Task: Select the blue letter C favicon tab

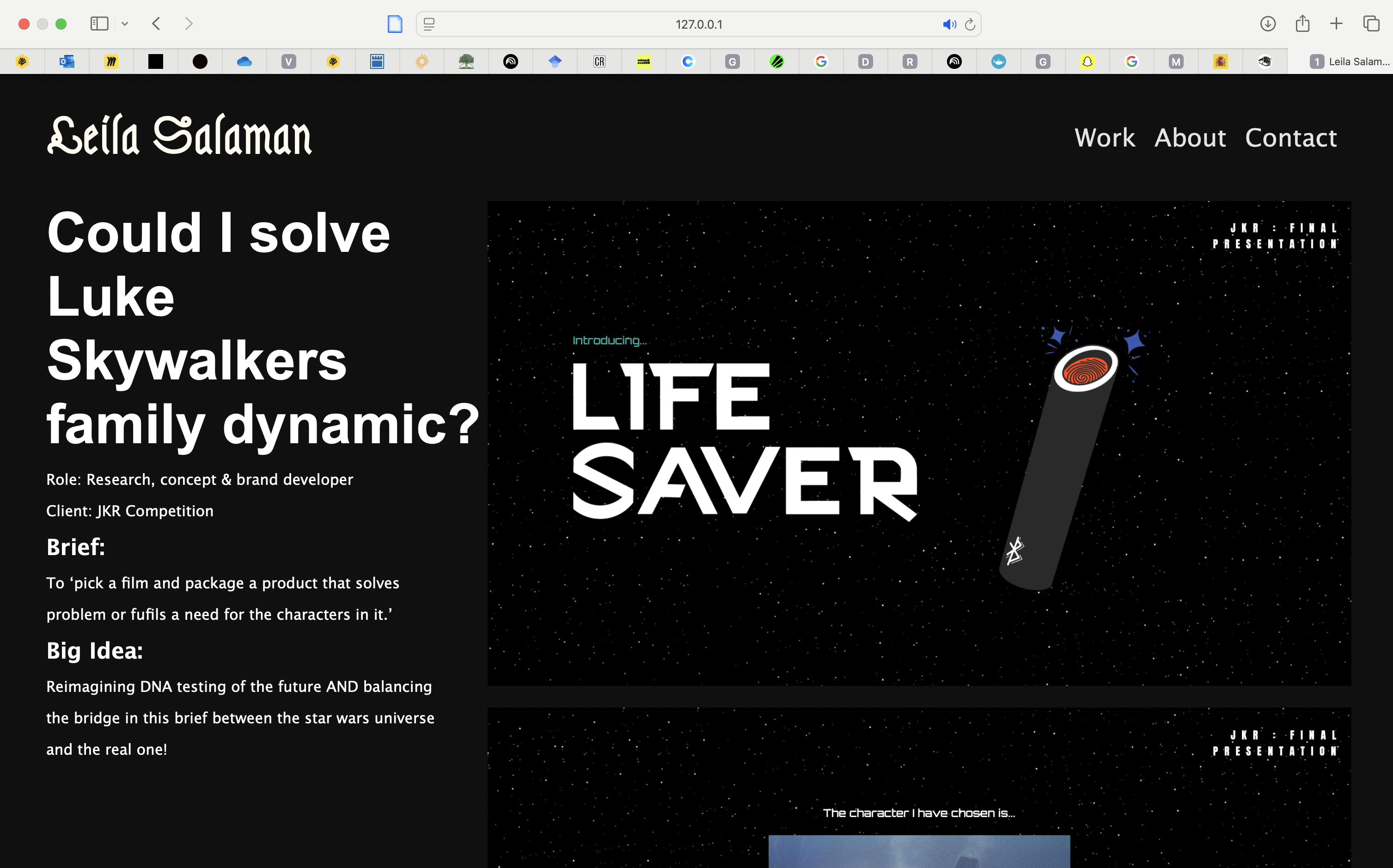Action: click(688, 61)
